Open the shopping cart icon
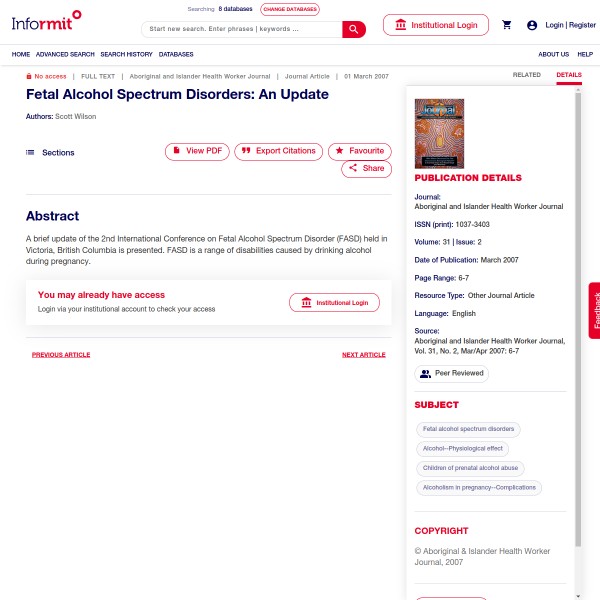Image resolution: width=600 pixels, height=600 pixels. 507,25
